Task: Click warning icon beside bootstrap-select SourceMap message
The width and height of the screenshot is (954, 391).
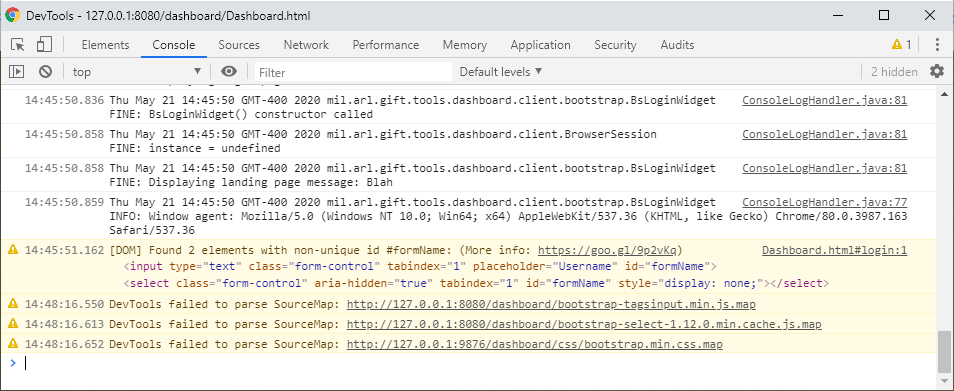Action: [x=13, y=324]
